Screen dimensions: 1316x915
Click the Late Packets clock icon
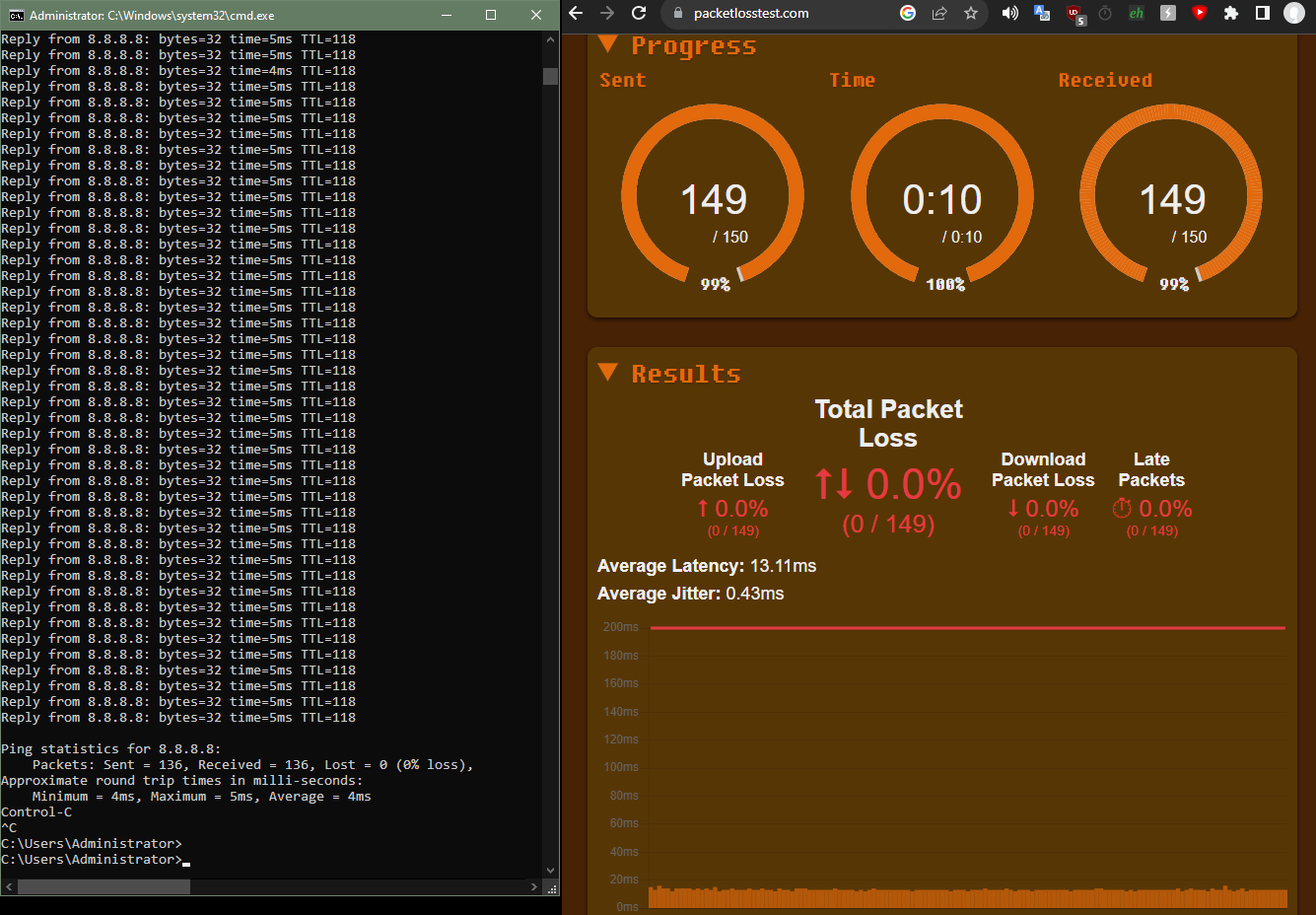click(x=1122, y=508)
